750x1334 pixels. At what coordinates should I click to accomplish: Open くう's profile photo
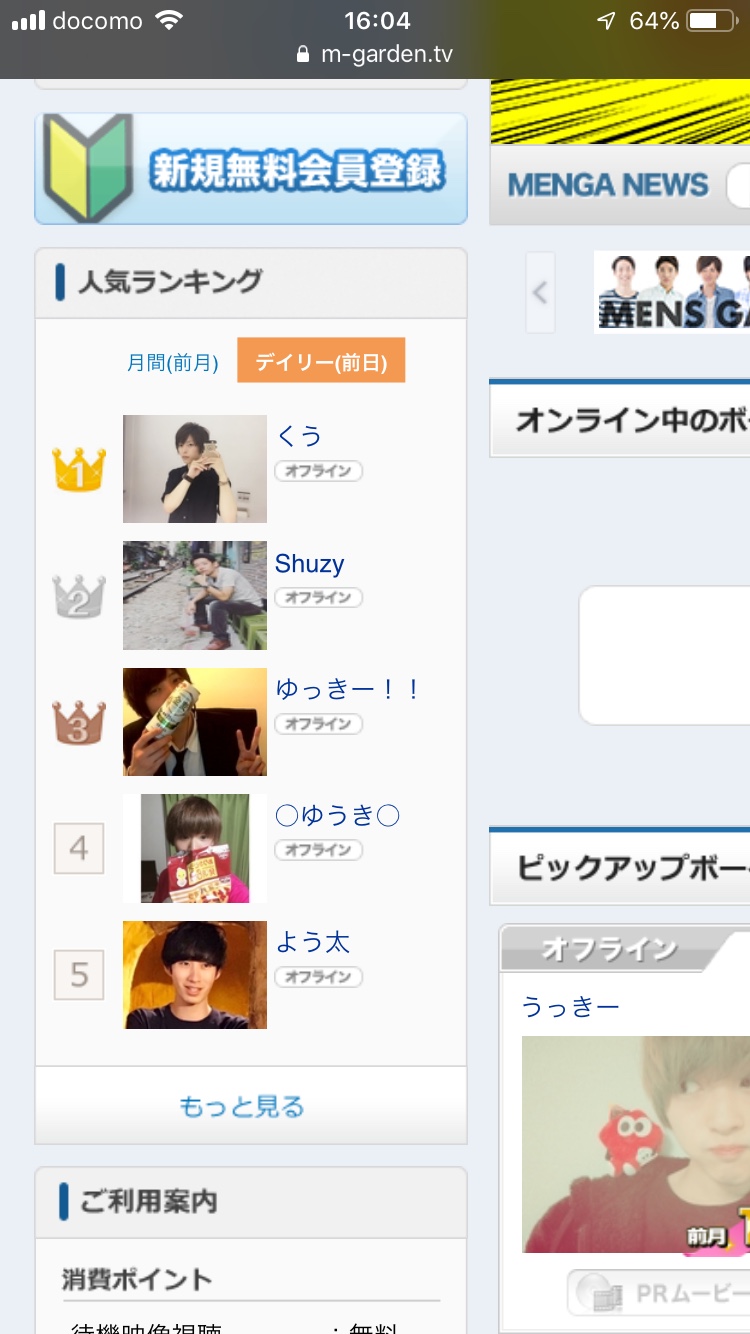195,469
